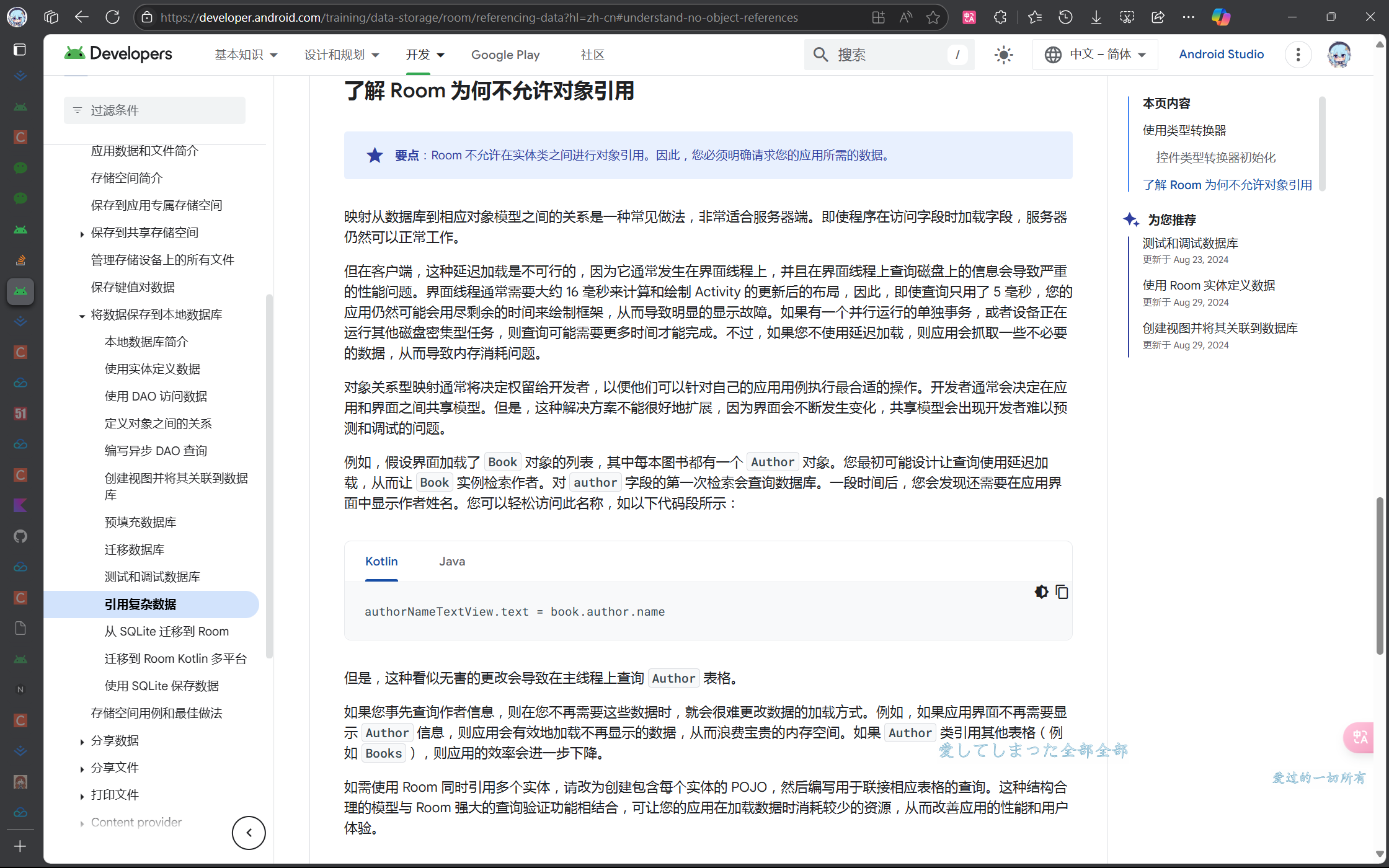Collapse 将数据保存到本地数据库 section

pyautogui.click(x=82, y=316)
